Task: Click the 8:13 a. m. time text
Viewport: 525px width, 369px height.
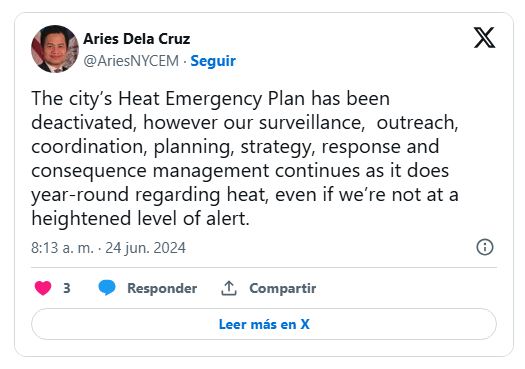Action: click(62, 248)
